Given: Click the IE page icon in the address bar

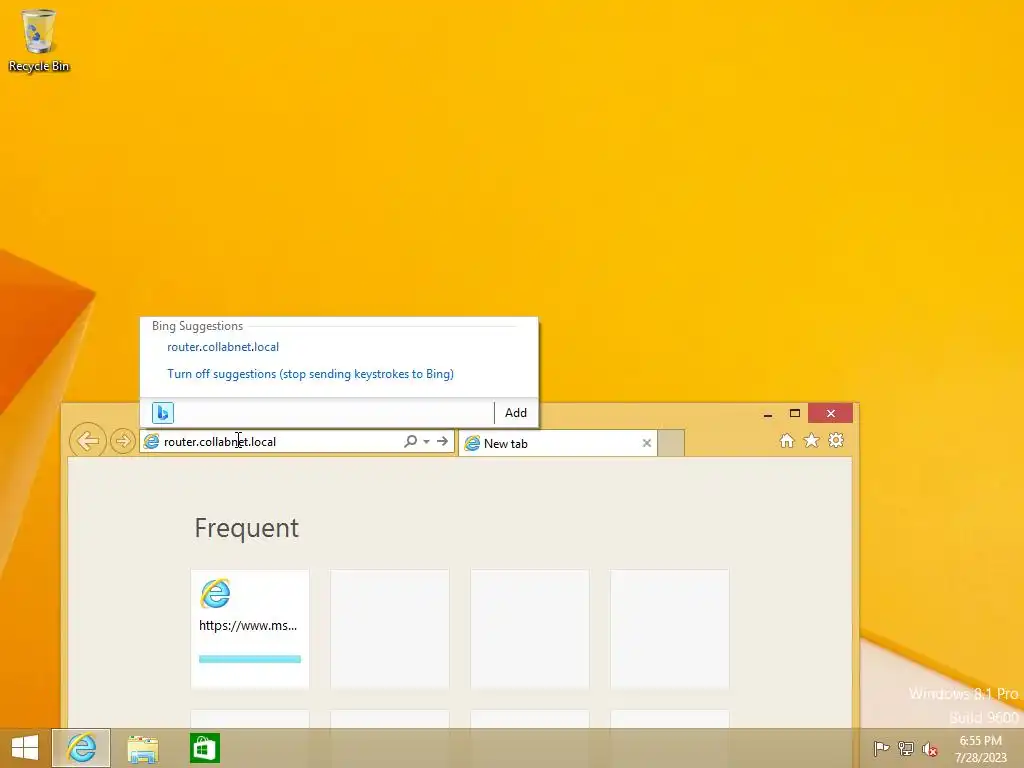Looking at the screenshot, I should tap(152, 441).
